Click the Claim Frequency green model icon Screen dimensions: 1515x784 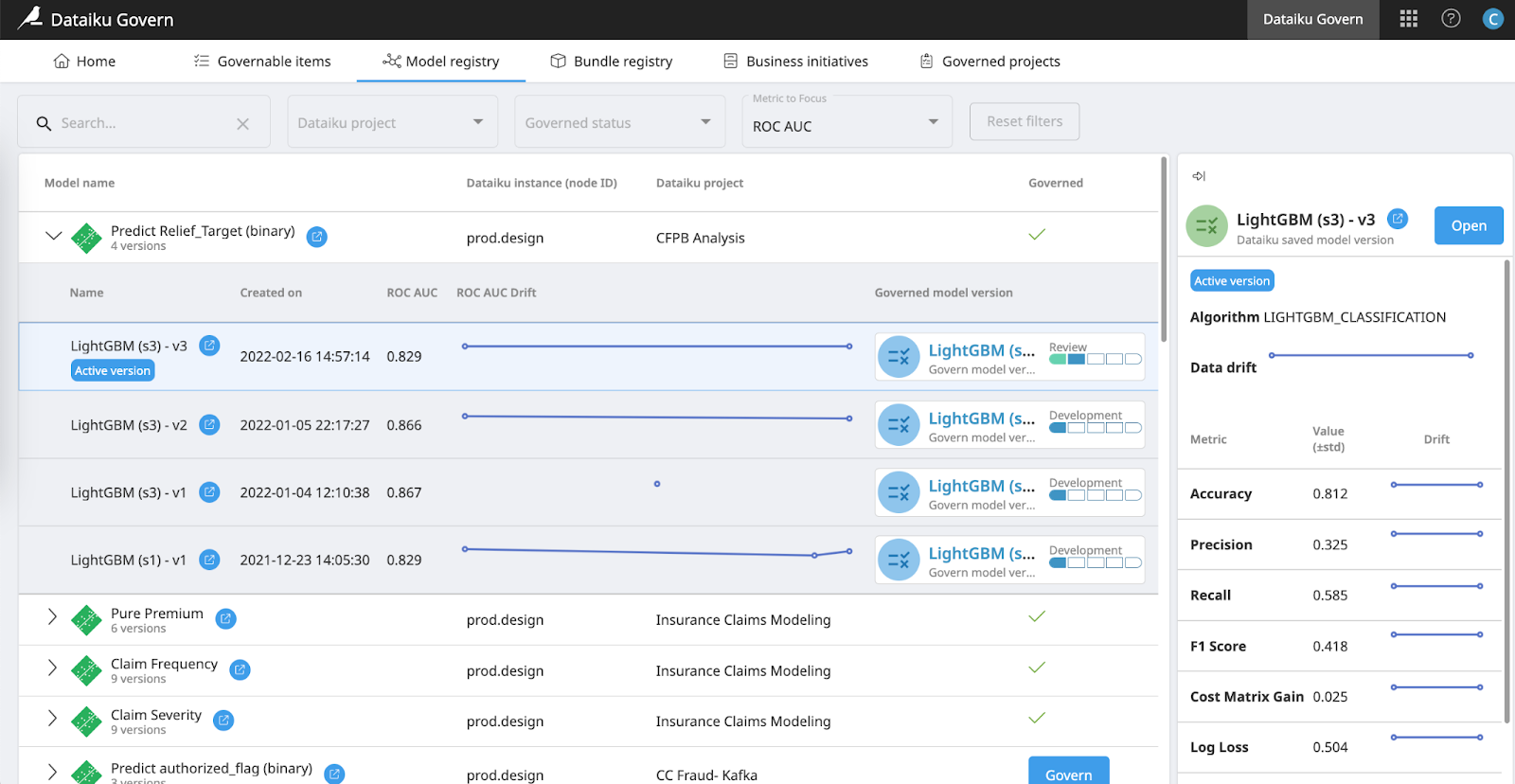coord(86,670)
